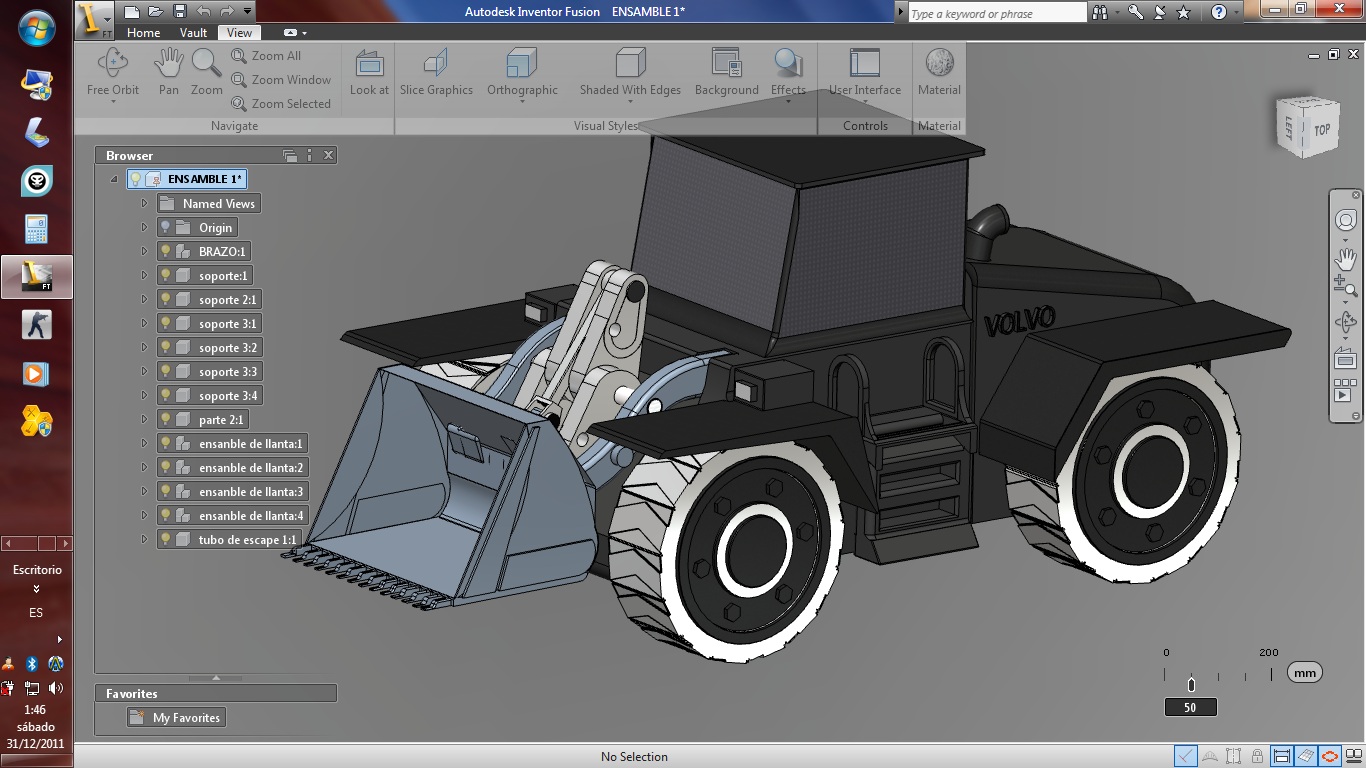Screen dimensions: 1366x768
Task: Click the keyword search field
Action: [995, 12]
